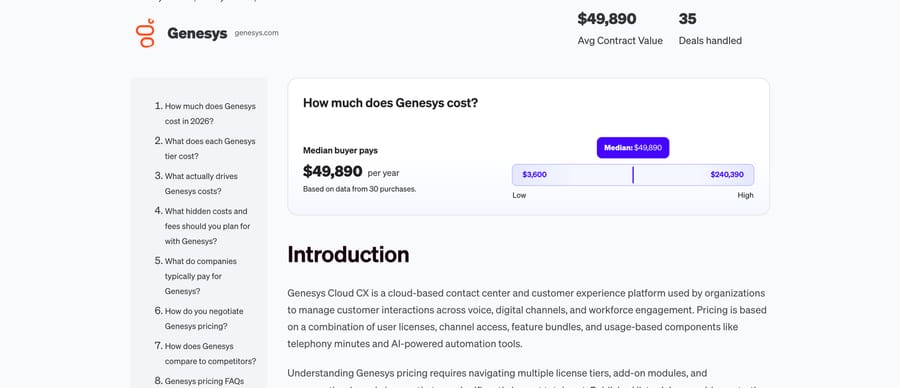900x388 pixels.
Task: Click the 'Median: $49,890' tooltip badge
Action: point(633,148)
